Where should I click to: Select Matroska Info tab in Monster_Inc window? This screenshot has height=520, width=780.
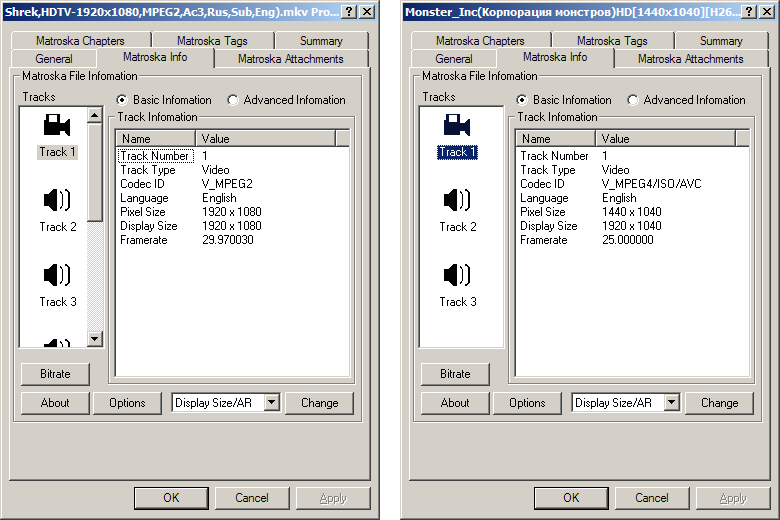coord(555,57)
